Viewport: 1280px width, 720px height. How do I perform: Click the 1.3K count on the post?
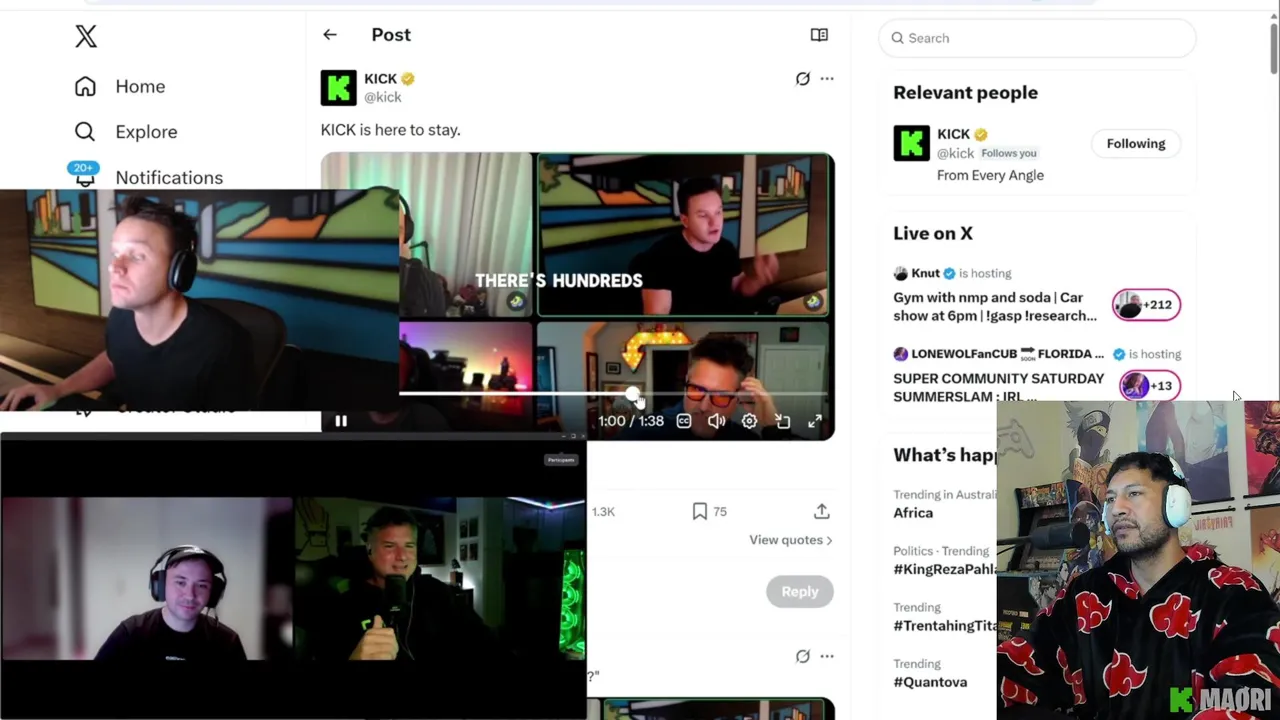pos(603,512)
